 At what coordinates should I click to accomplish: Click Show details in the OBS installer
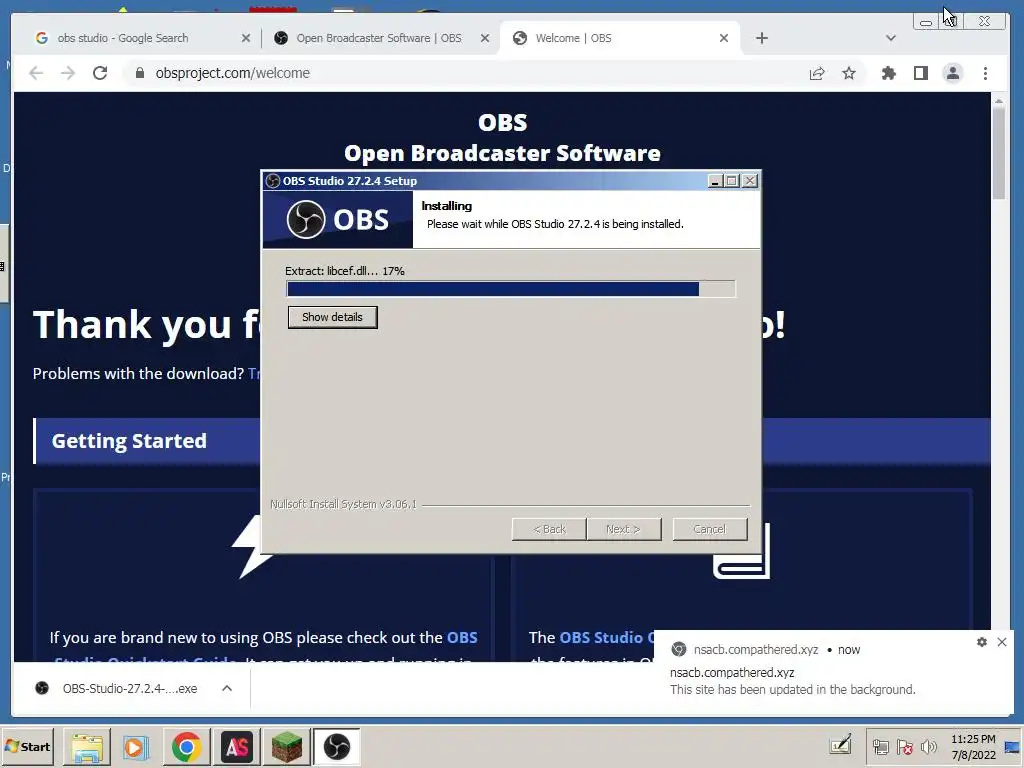click(332, 317)
